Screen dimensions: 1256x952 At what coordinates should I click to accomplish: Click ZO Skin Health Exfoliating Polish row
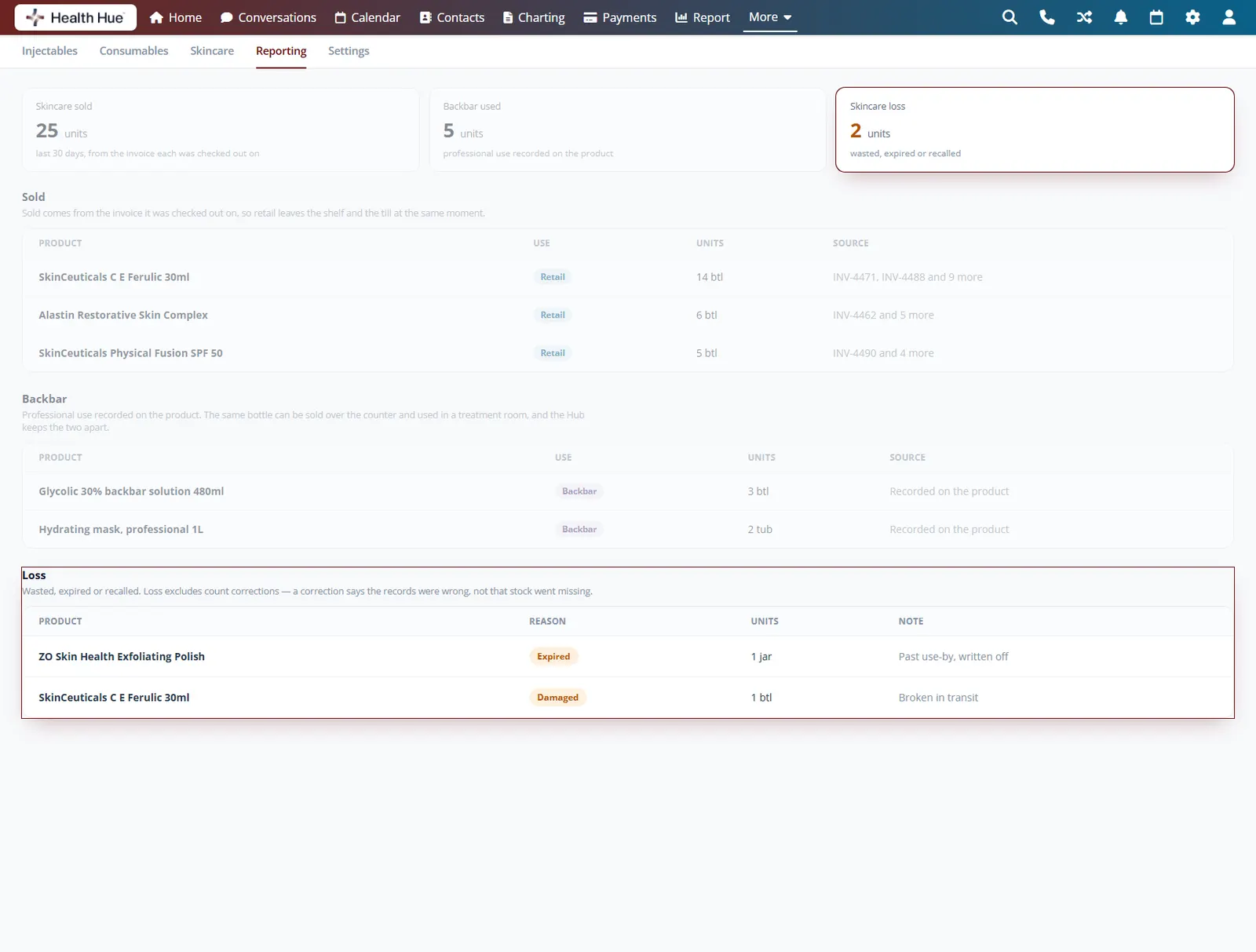[x=628, y=657]
